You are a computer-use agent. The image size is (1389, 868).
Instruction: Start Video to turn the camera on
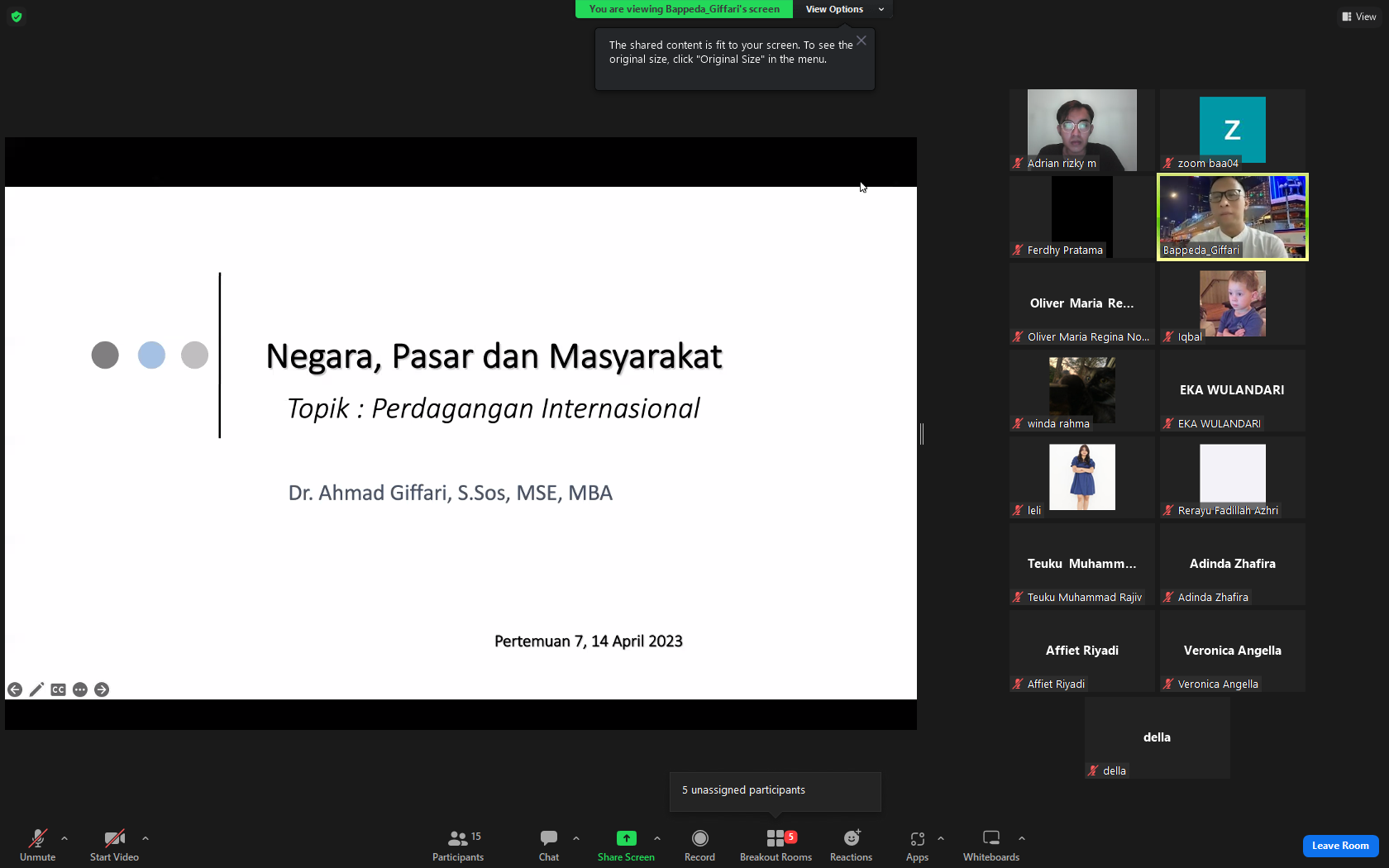(114, 846)
